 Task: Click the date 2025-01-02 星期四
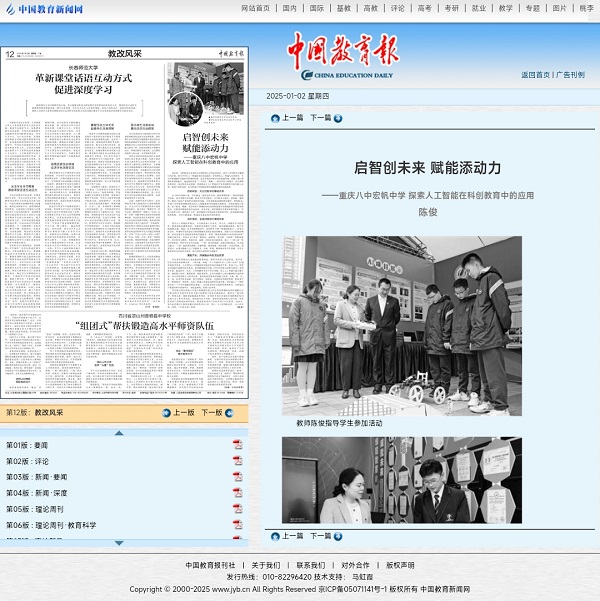(298, 96)
